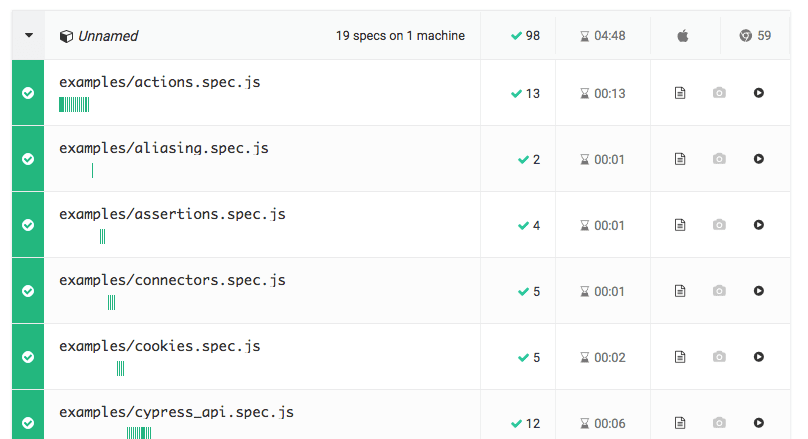
Task: Open output log for cypress_api.spec.js
Action: pos(680,423)
